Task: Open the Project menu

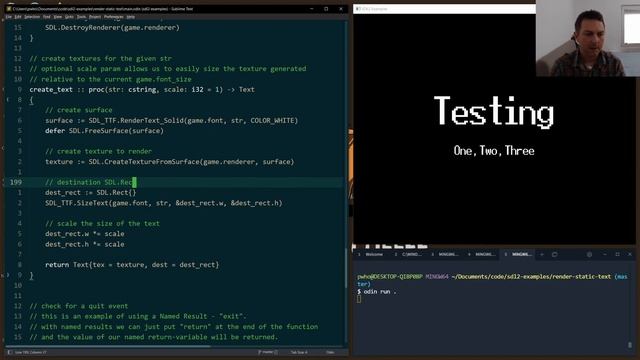Action: click(x=95, y=17)
